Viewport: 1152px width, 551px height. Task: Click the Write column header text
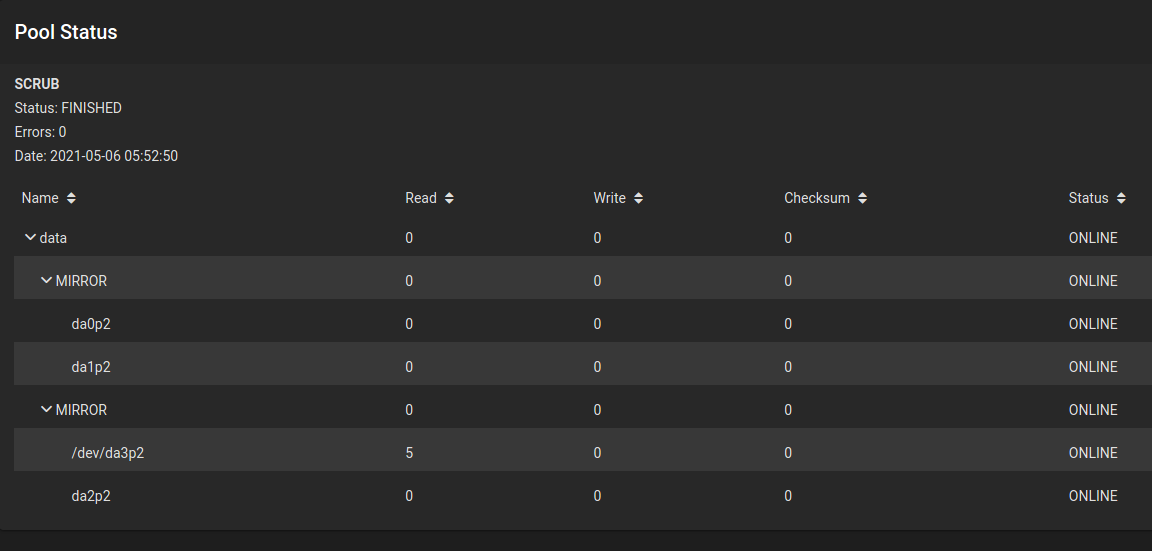point(610,198)
